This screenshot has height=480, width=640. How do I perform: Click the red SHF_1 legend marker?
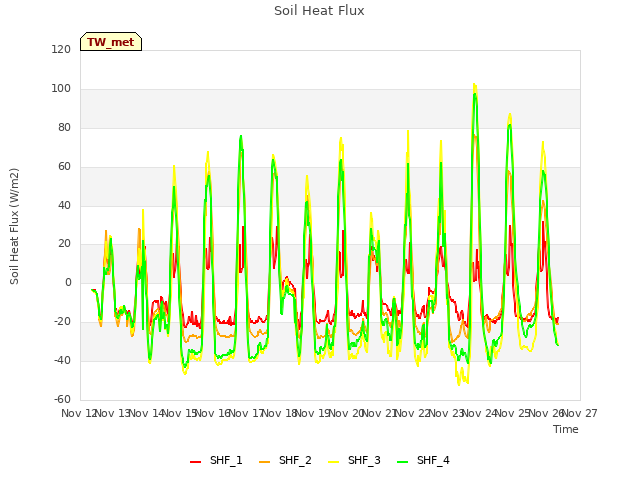click(x=196, y=462)
